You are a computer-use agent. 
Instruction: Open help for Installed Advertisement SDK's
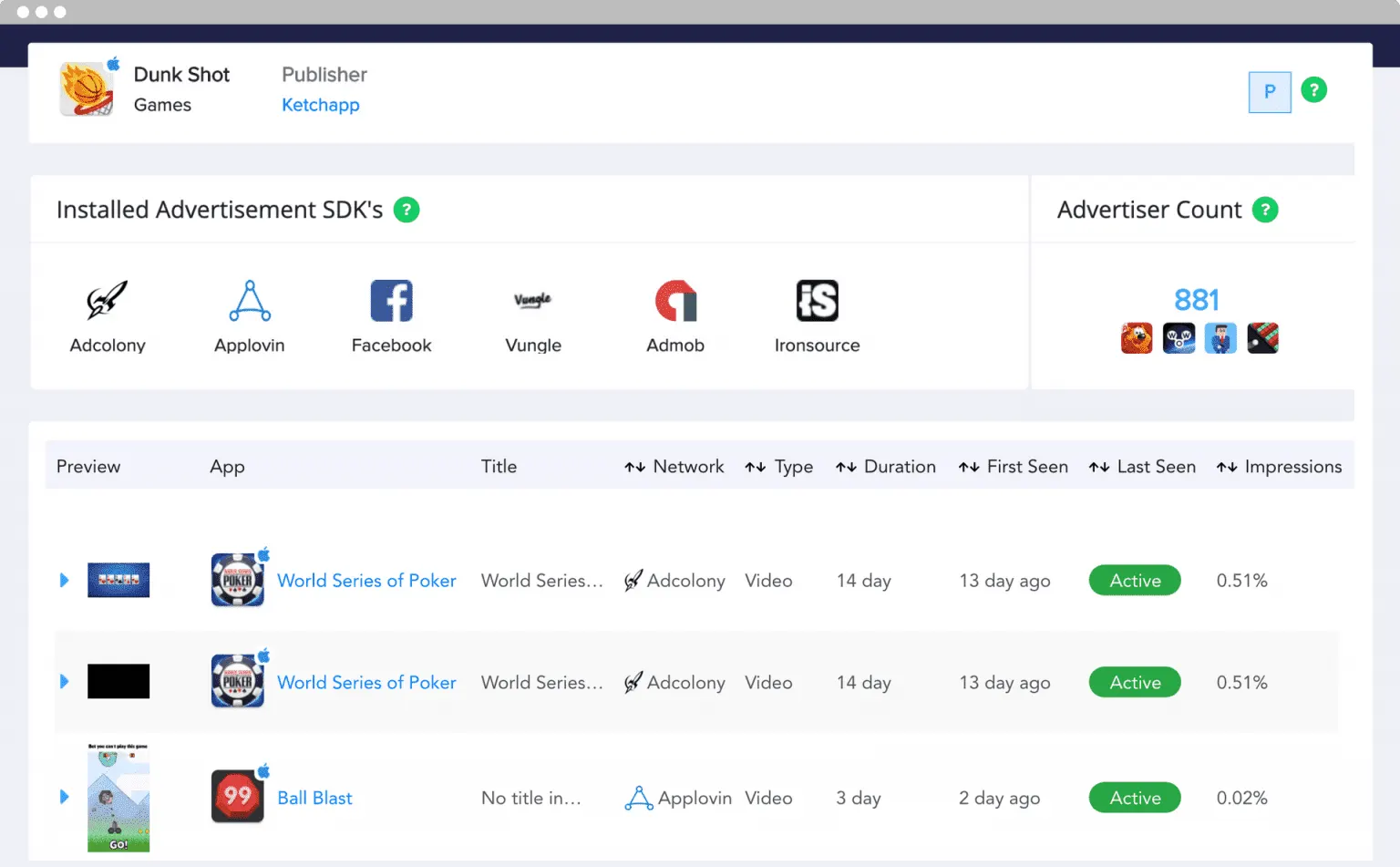click(x=407, y=210)
